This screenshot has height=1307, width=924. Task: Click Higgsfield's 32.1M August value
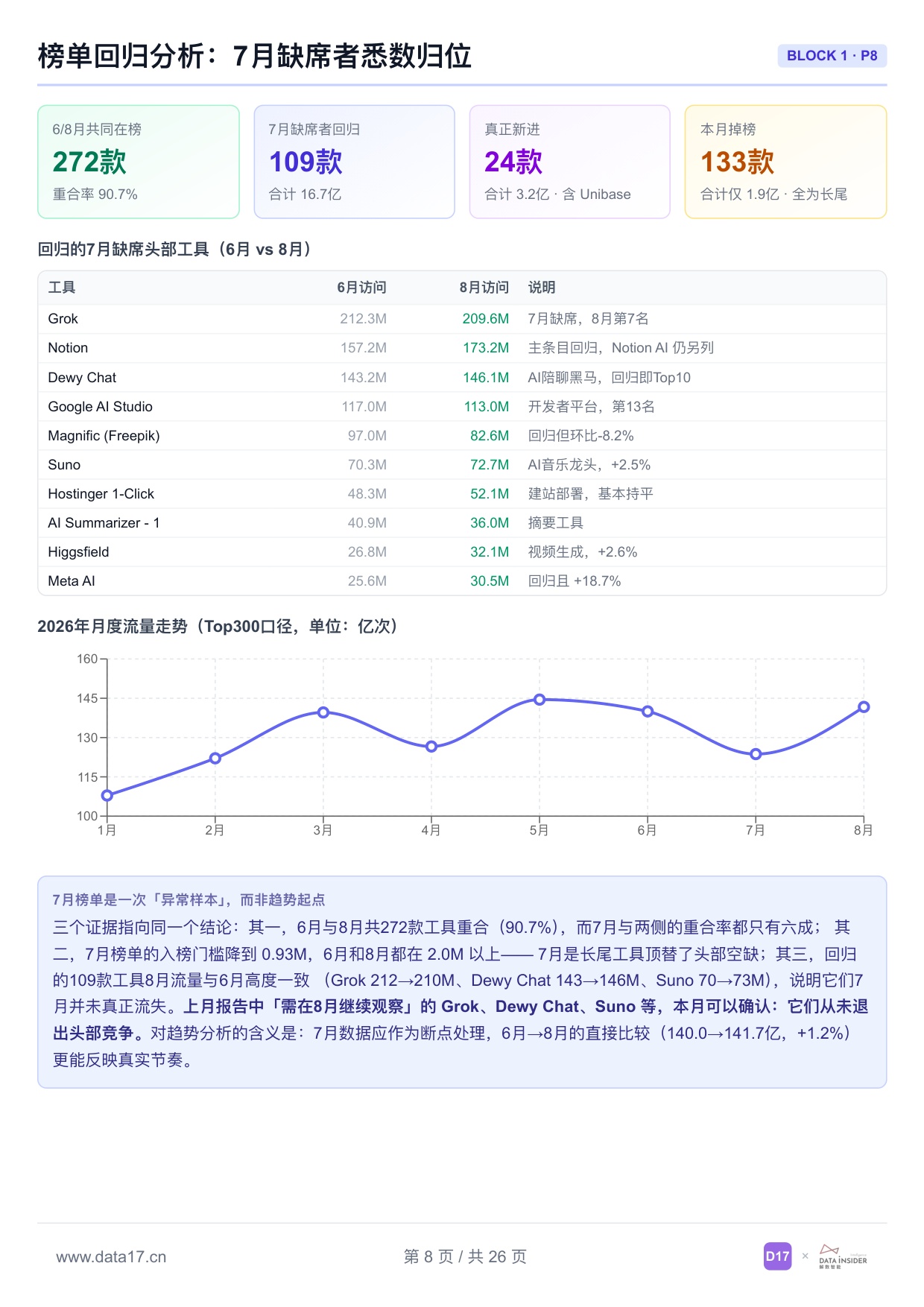tap(489, 552)
